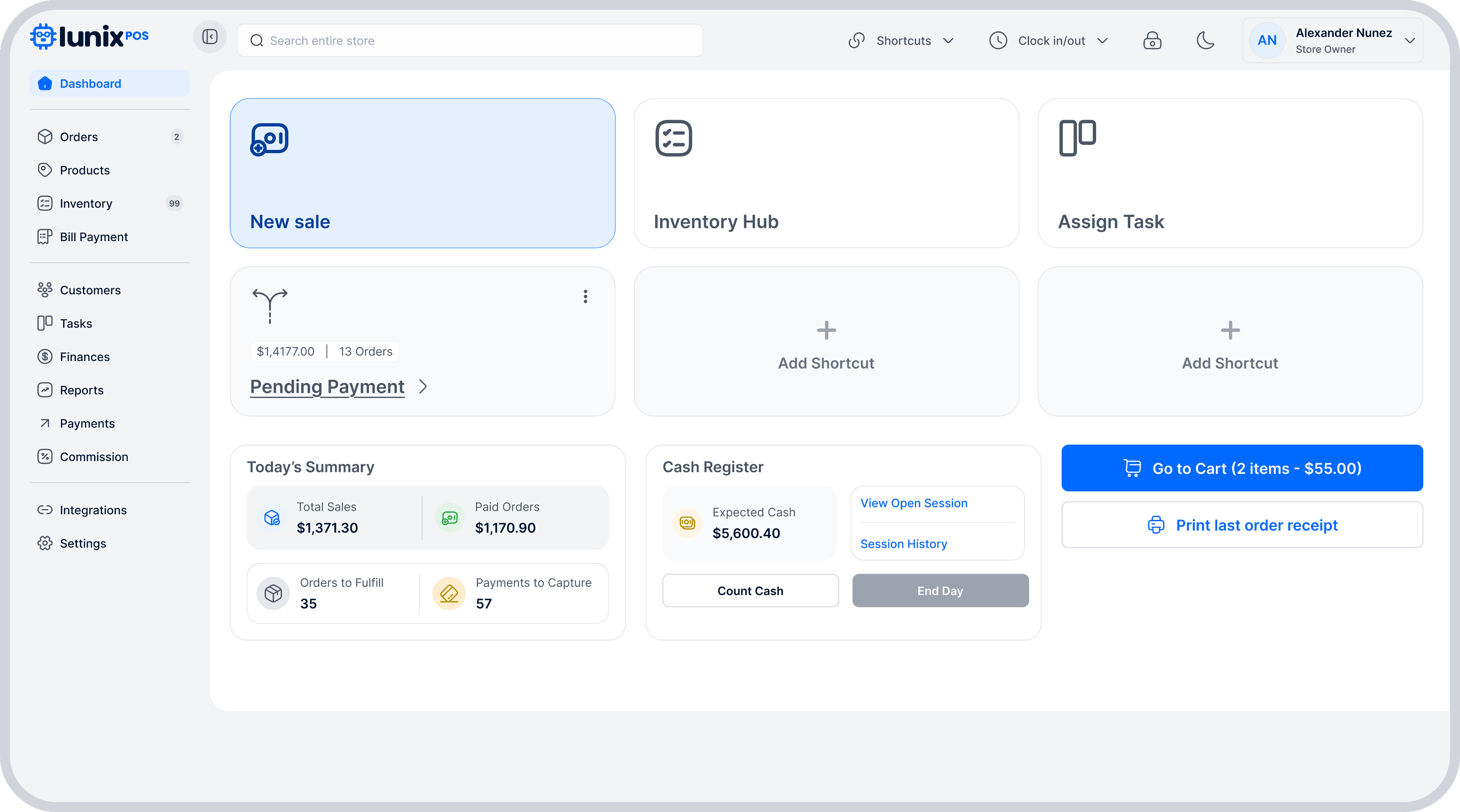This screenshot has height=812, width=1460.
Task: Click the printer icon on receipt button
Action: tap(1156, 525)
